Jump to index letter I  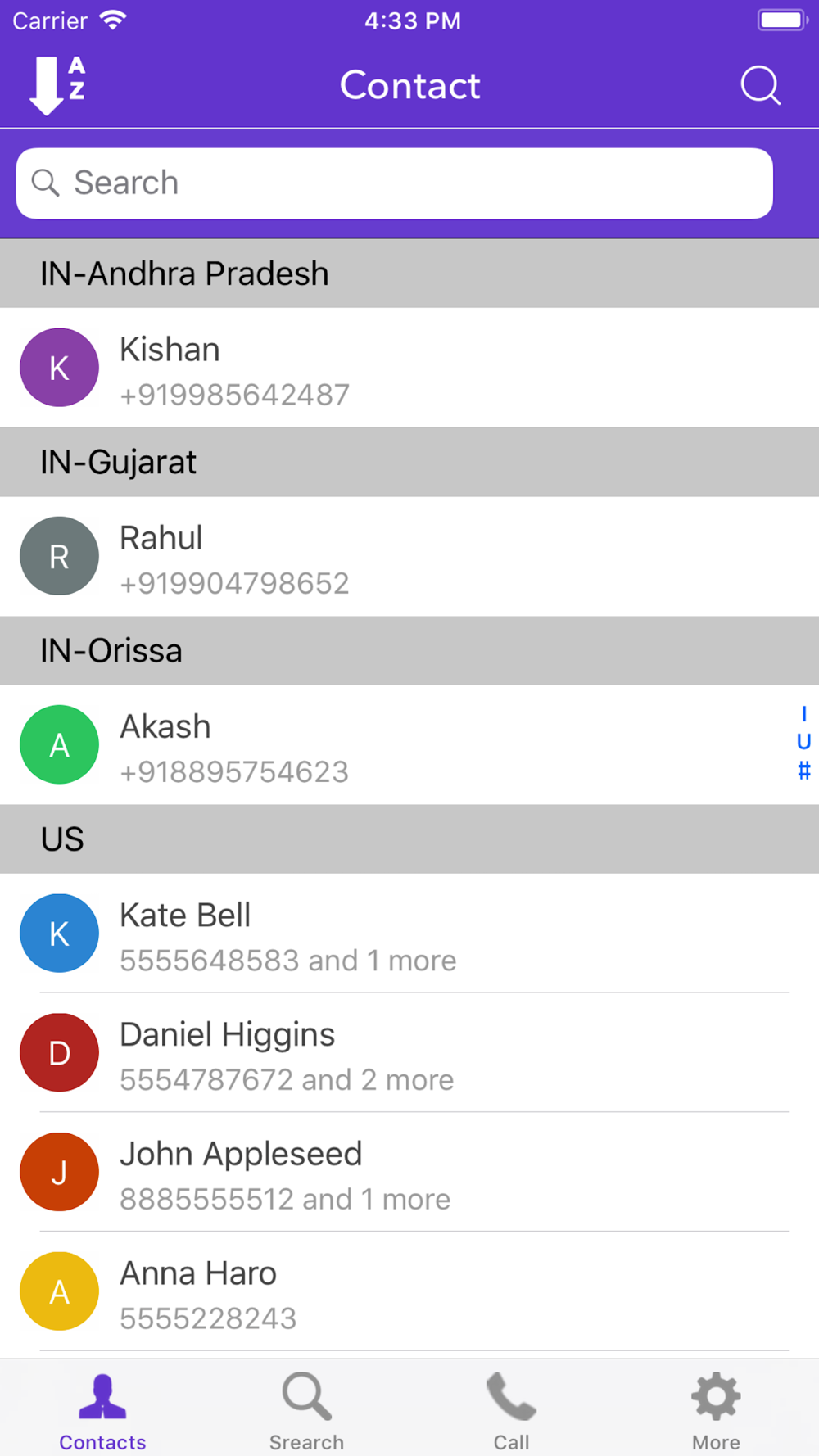[803, 714]
